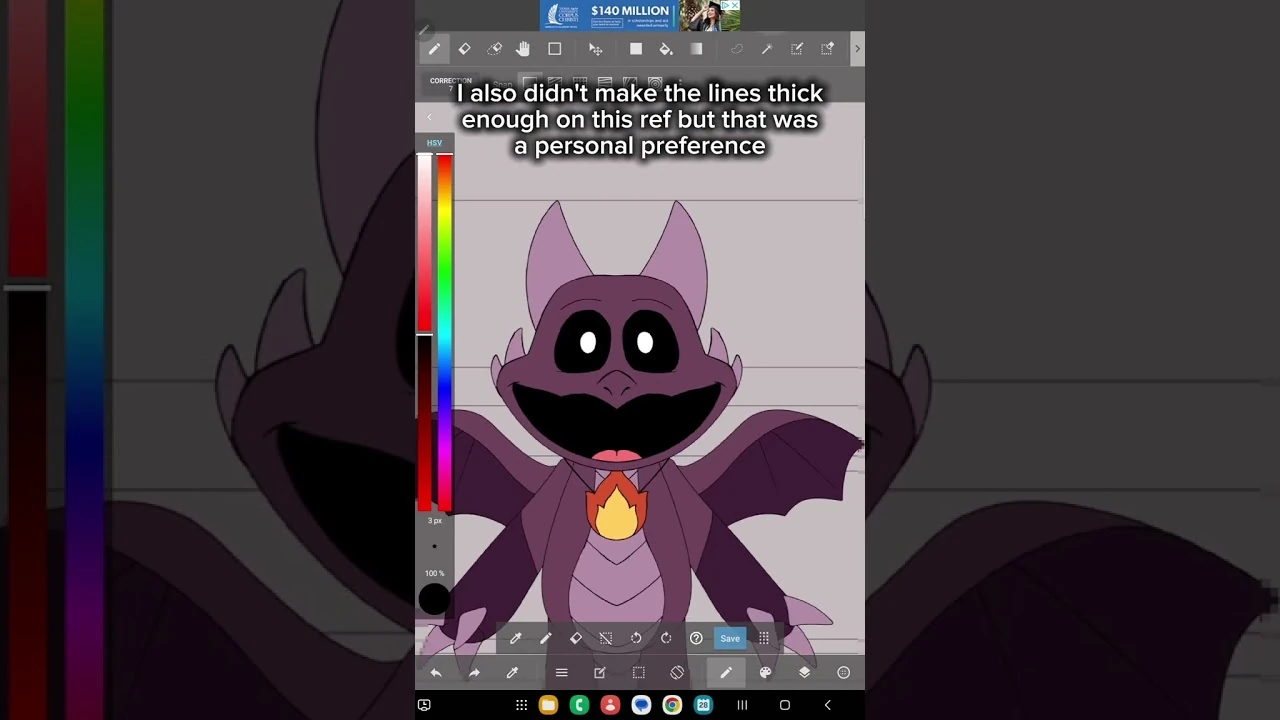Choose the gradient tool
The height and width of the screenshot is (720, 1280).
pos(697,49)
